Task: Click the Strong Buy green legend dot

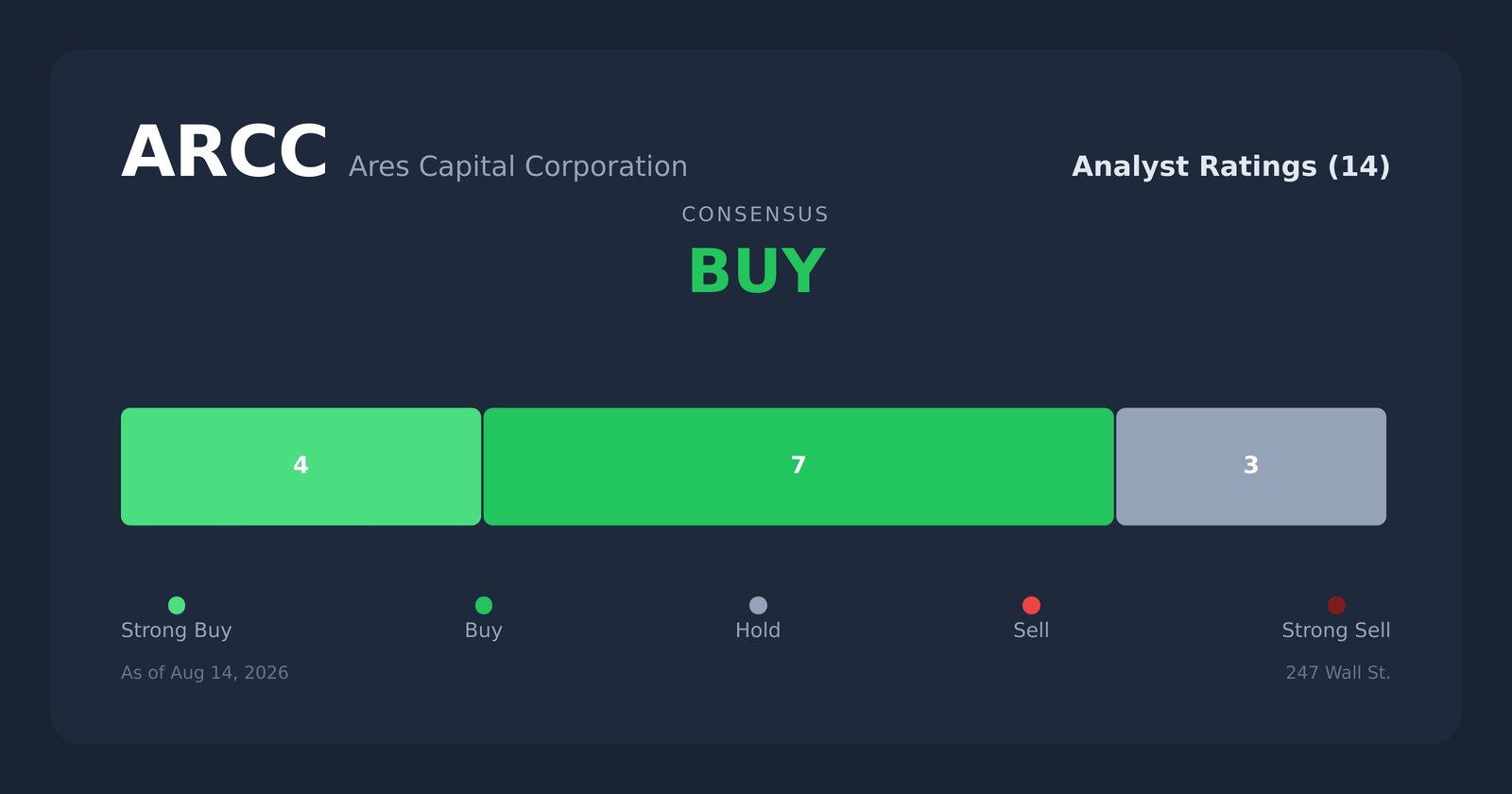Action: 177,605
